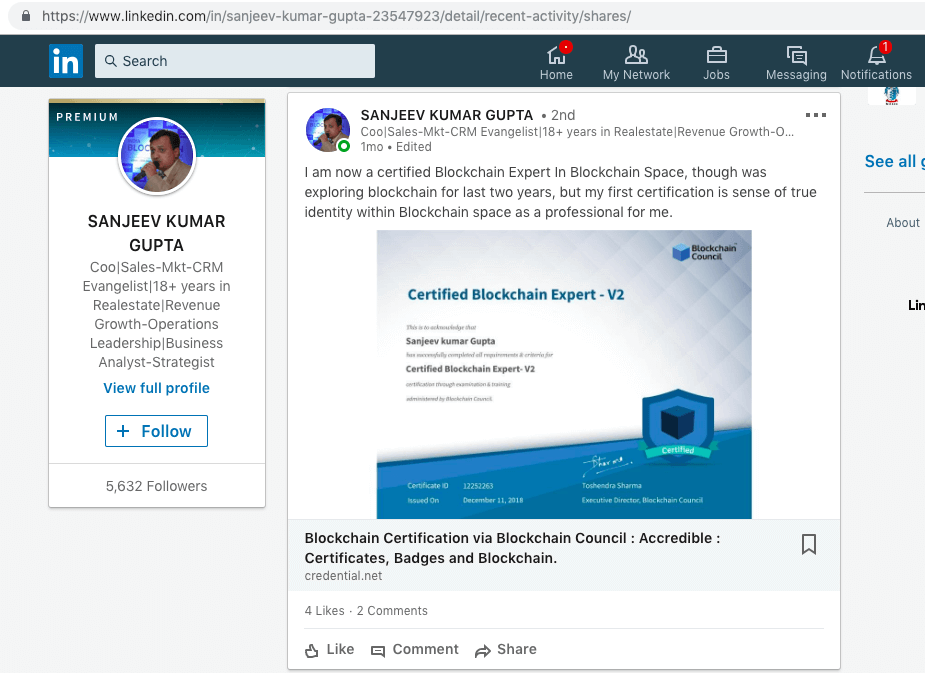Image resolution: width=925 pixels, height=673 pixels.
Task: Click the Comment button on post
Action: pos(414,649)
